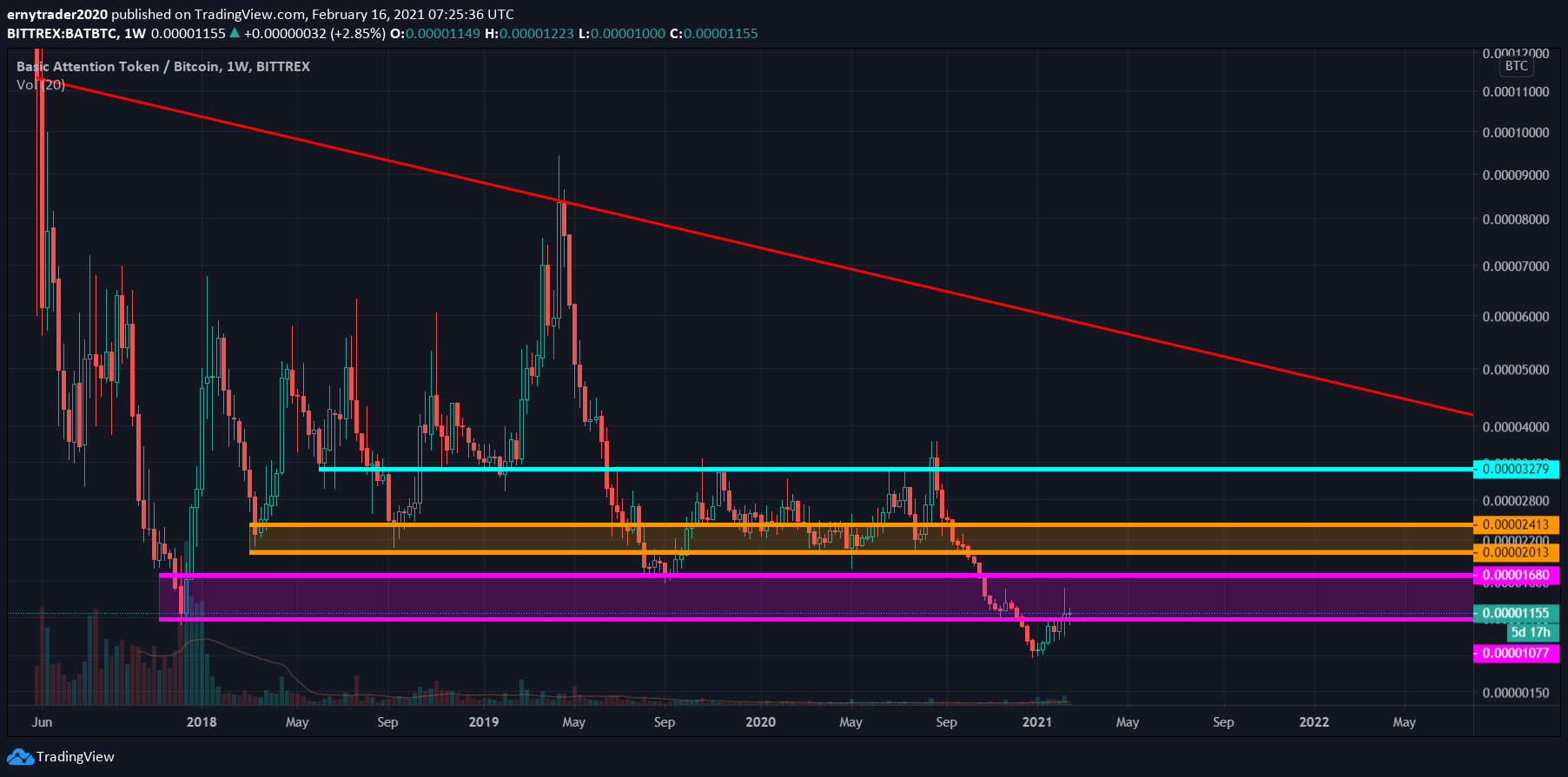Select the lower magenta zone boundary line
The image size is (1568, 777).
coord(817,619)
